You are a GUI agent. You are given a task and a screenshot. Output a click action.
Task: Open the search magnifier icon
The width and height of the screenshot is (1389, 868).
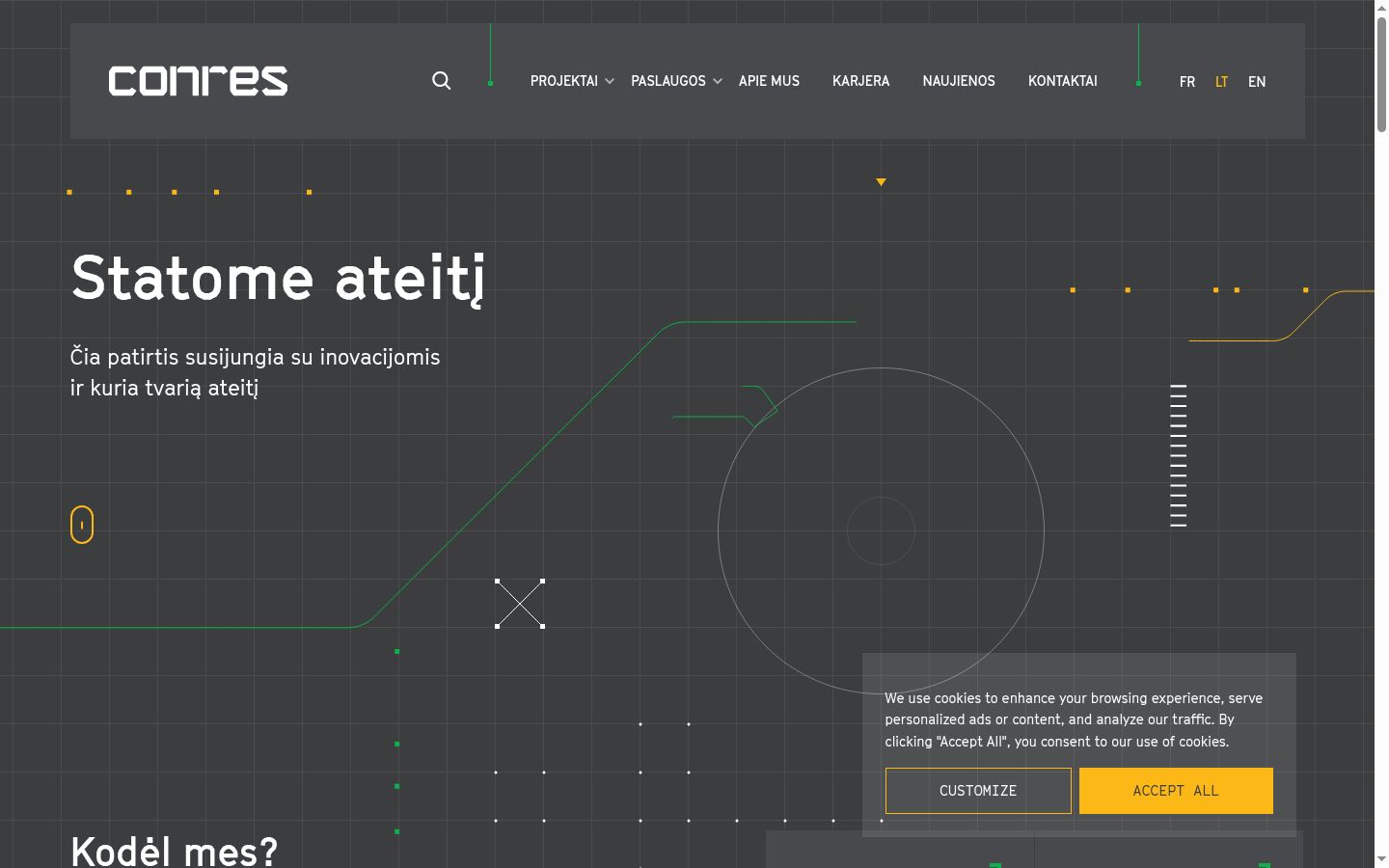(x=441, y=81)
